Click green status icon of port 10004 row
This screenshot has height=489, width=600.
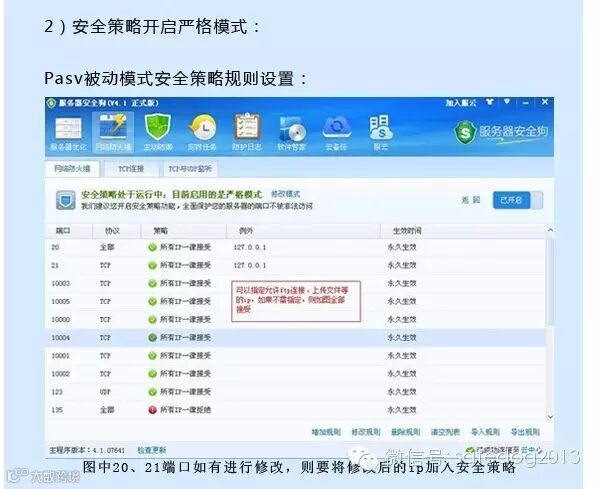(152, 337)
